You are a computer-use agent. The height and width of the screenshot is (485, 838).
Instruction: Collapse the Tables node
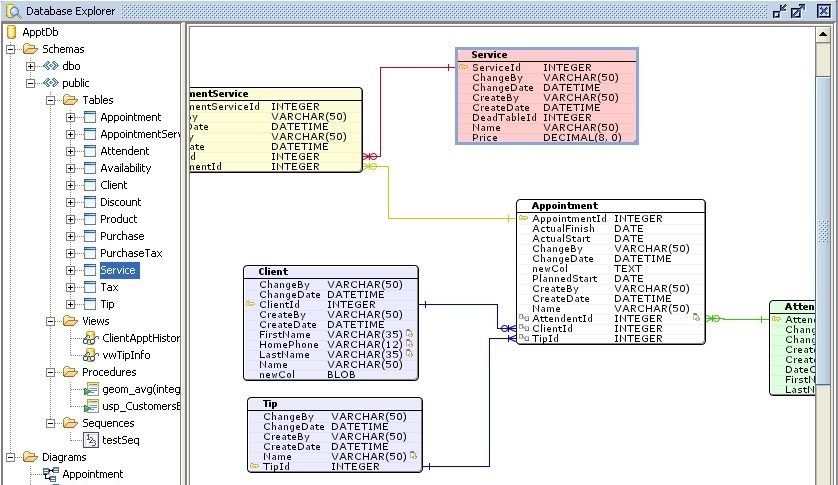[x=50, y=100]
